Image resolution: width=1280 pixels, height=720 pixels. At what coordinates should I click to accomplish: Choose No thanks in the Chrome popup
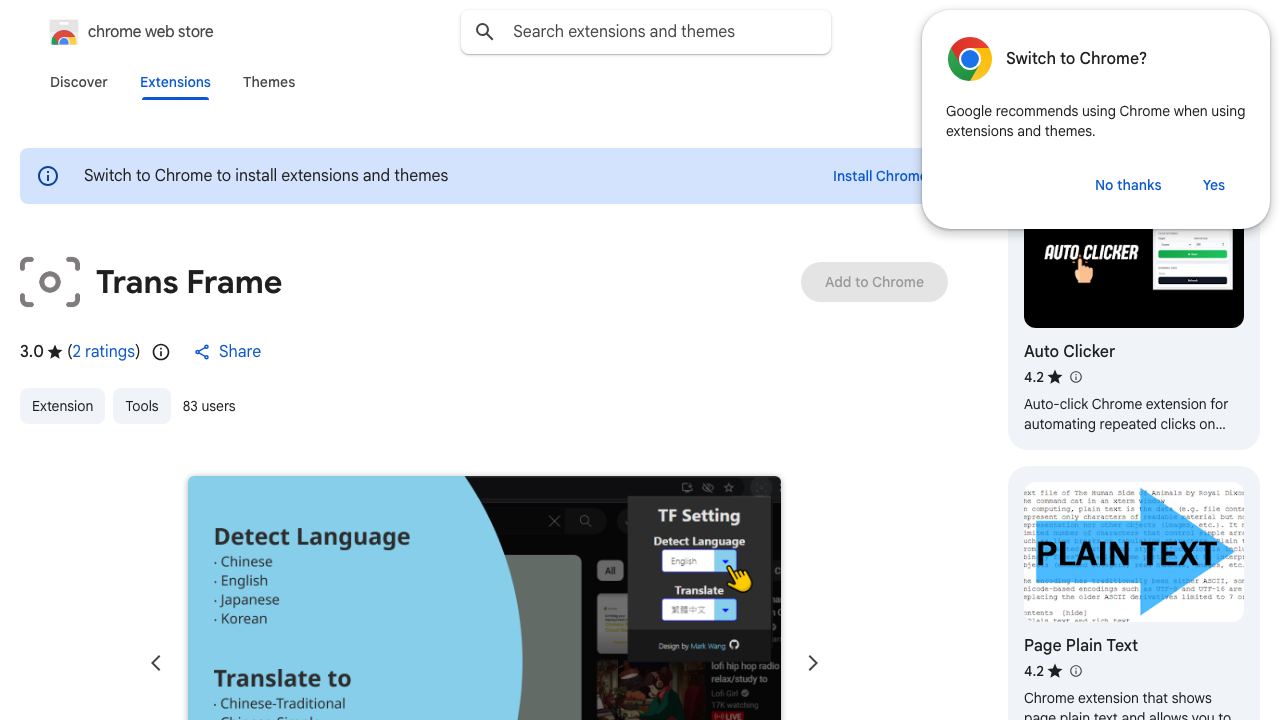click(1128, 185)
